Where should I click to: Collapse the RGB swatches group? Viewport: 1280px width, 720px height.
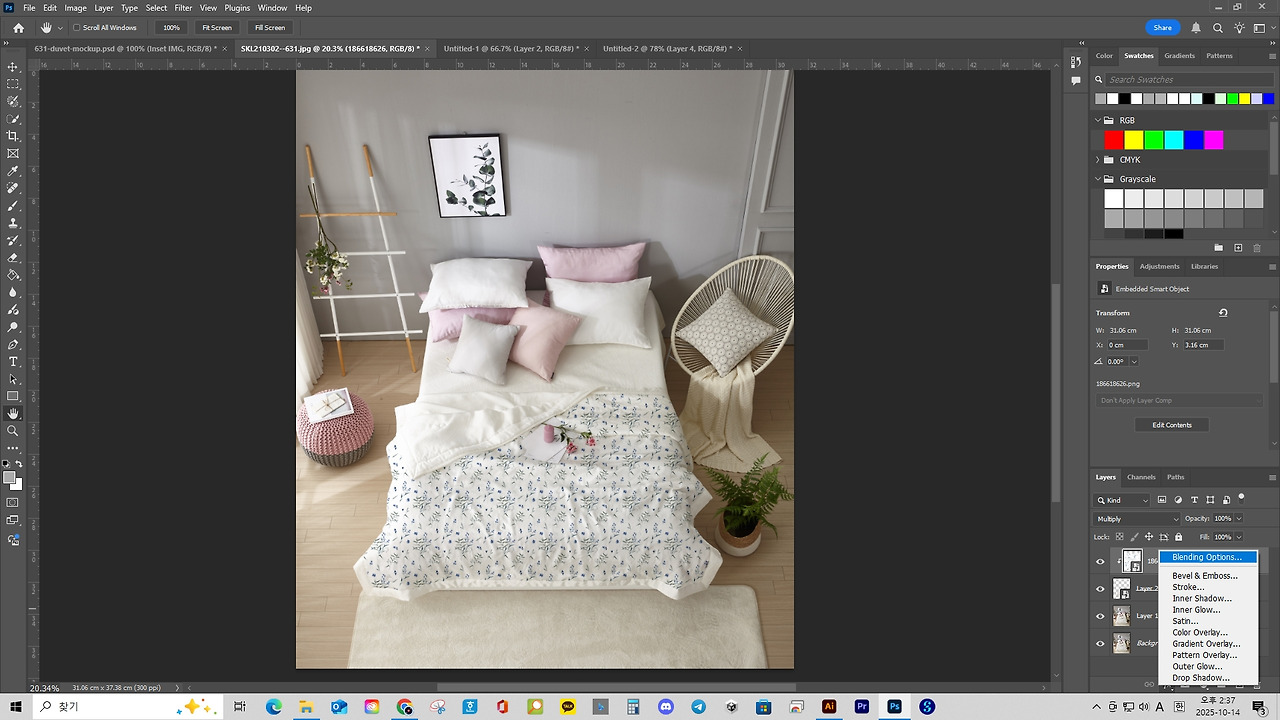pyautogui.click(x=1098, y=120)
